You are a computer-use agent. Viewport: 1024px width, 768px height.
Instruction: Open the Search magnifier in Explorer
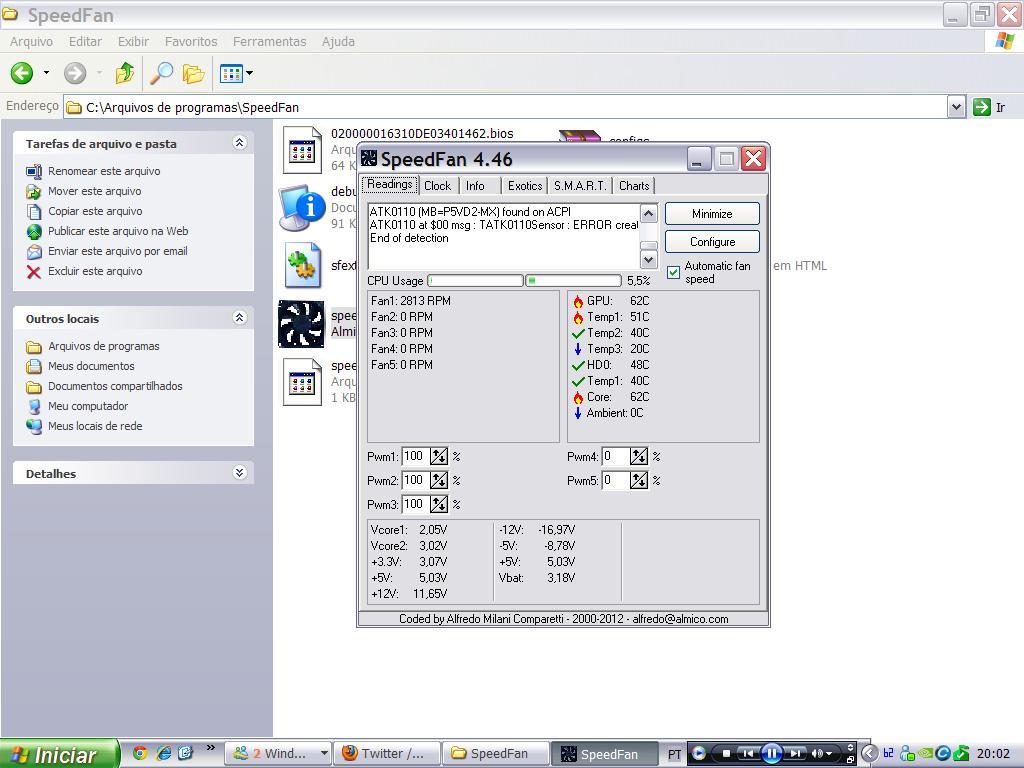pos(161,73)
